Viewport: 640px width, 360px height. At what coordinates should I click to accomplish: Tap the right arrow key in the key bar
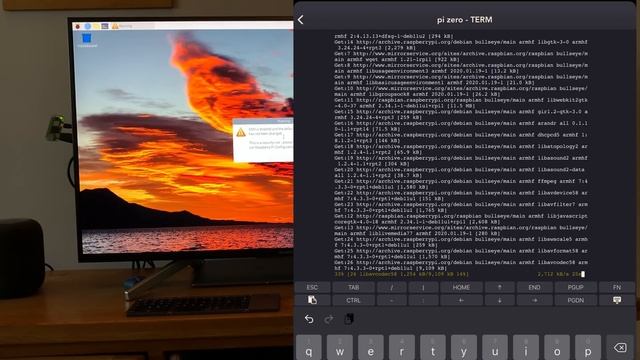(x=534, y=300)
